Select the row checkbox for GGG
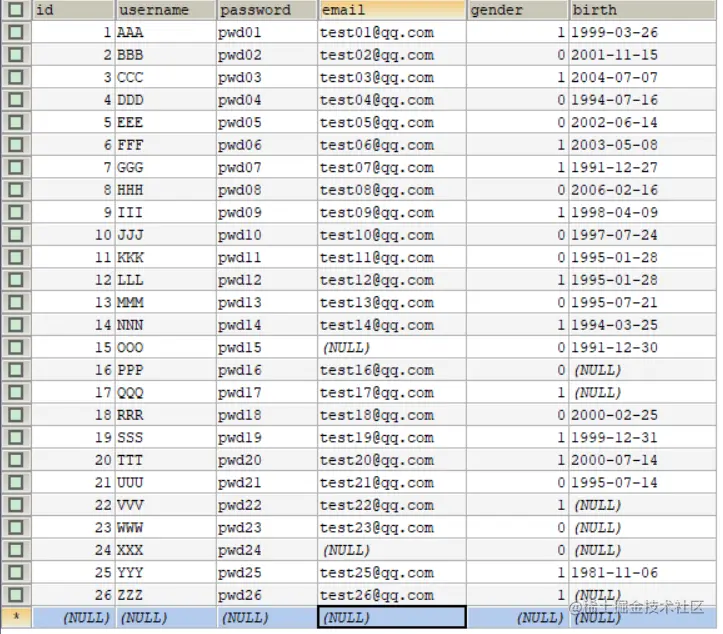Screen dimensions: 723x634 pyautogui.click(x=16, y=167)
